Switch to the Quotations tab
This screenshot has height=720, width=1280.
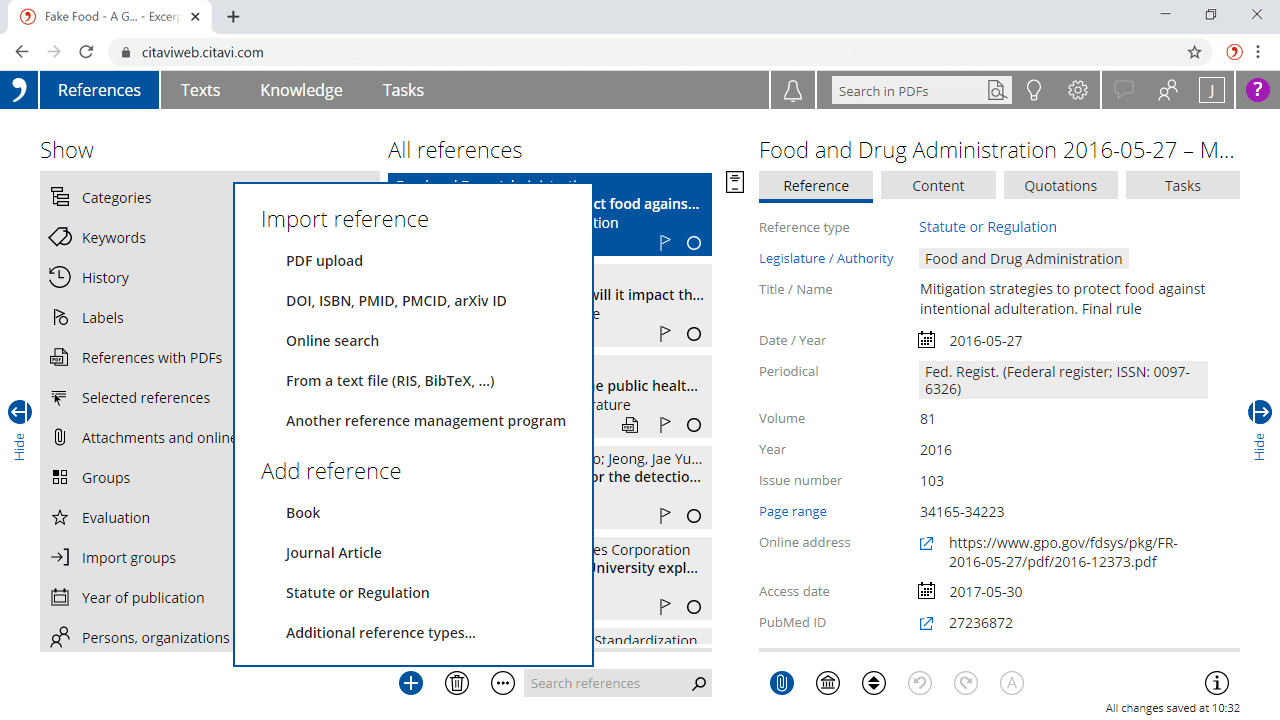coord(1060,186)
